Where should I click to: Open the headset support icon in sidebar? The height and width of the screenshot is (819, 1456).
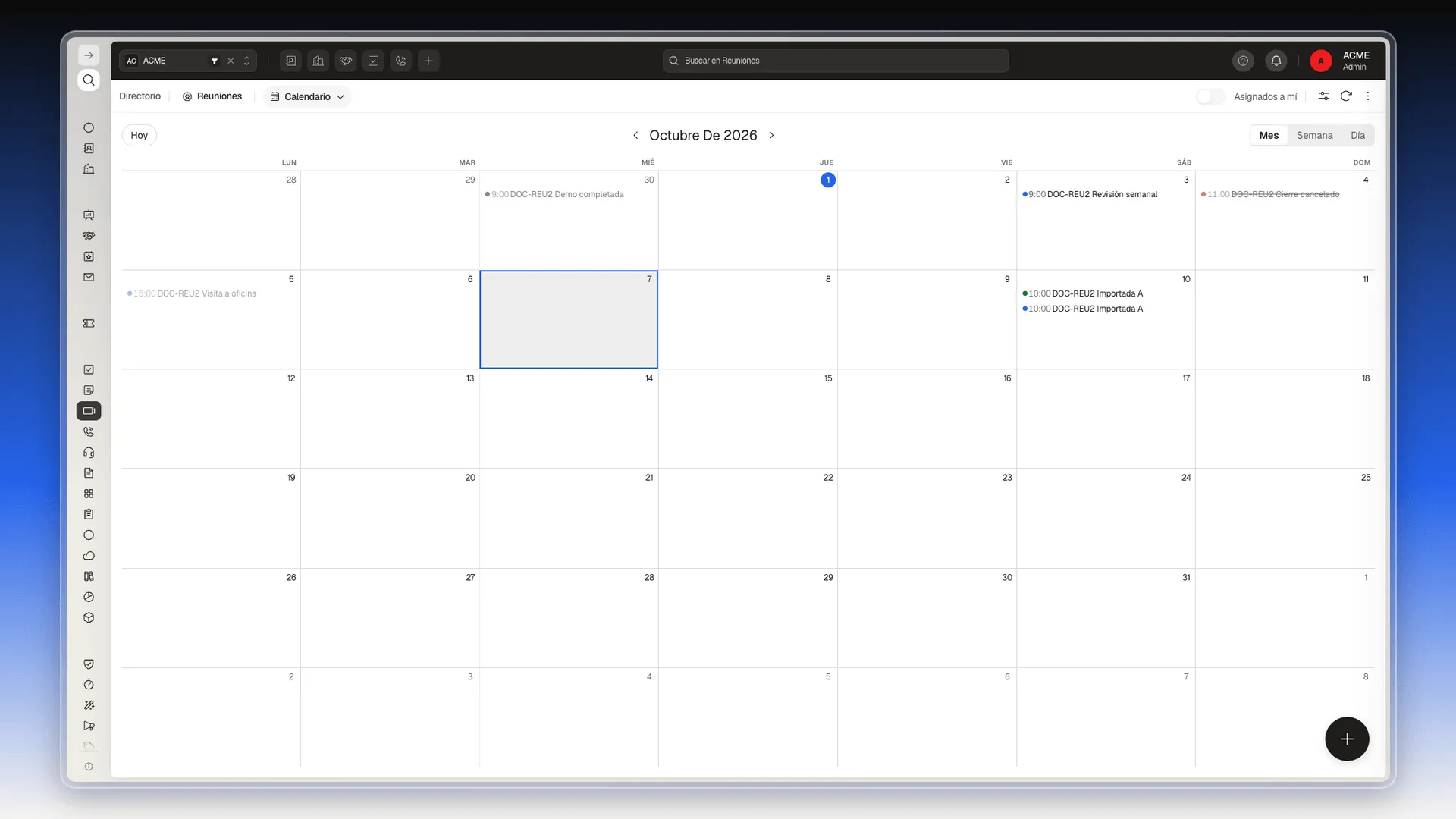tap(89, 453)
